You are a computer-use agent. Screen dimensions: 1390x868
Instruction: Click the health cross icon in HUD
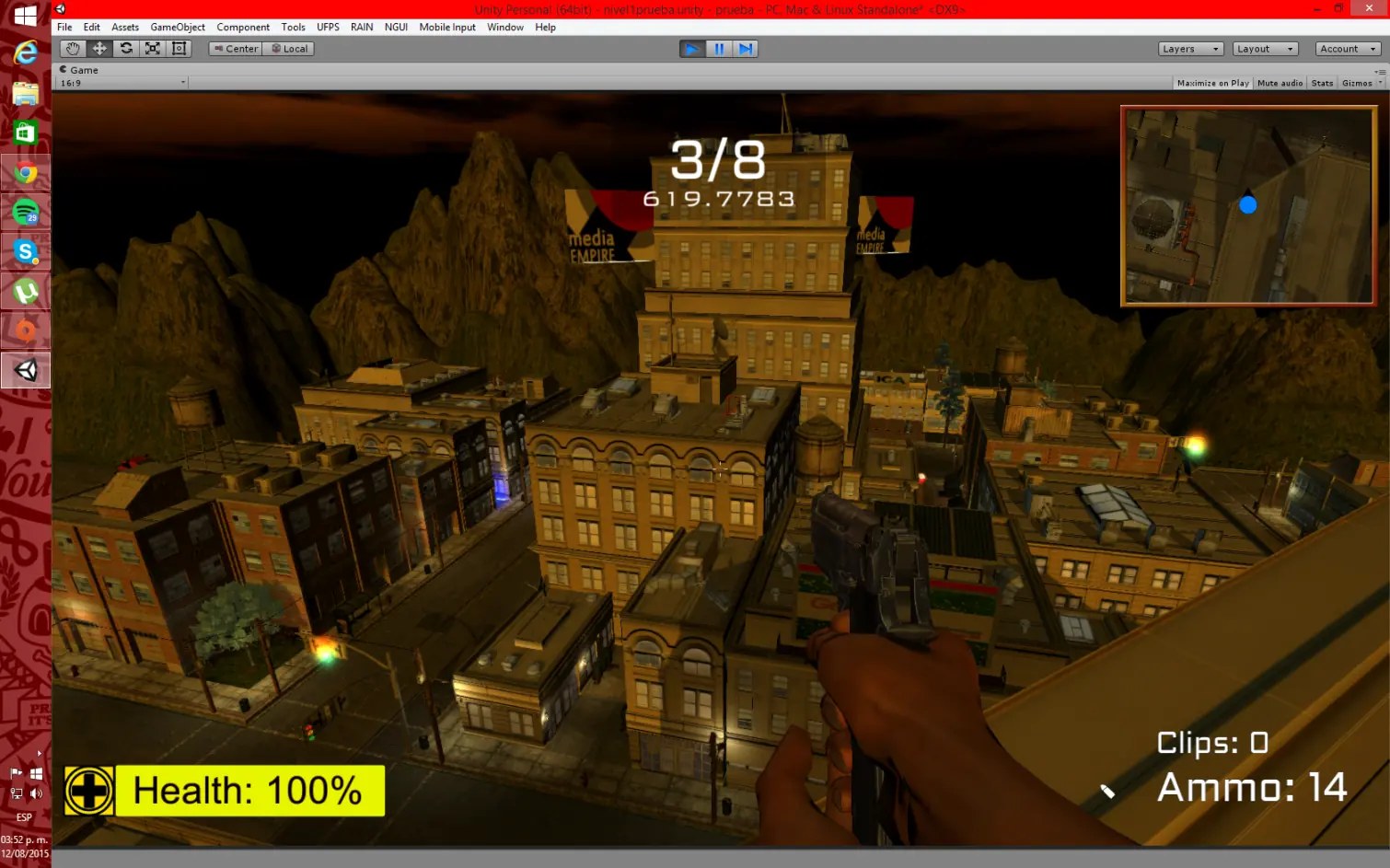pyautogui.click(x=89, y=791)
